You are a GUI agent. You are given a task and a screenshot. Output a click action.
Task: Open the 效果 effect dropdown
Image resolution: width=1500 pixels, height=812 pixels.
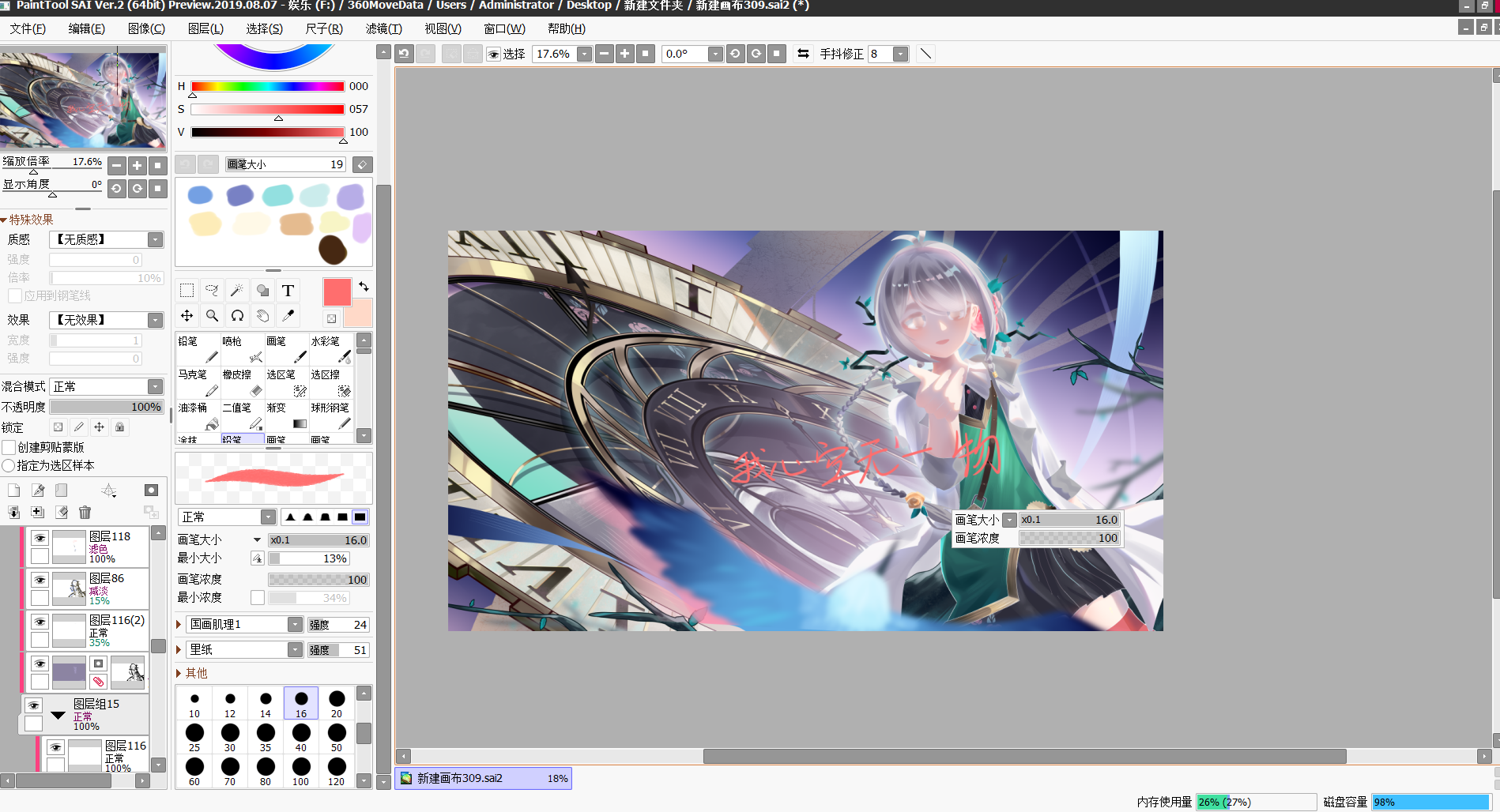tap(156, 320)
